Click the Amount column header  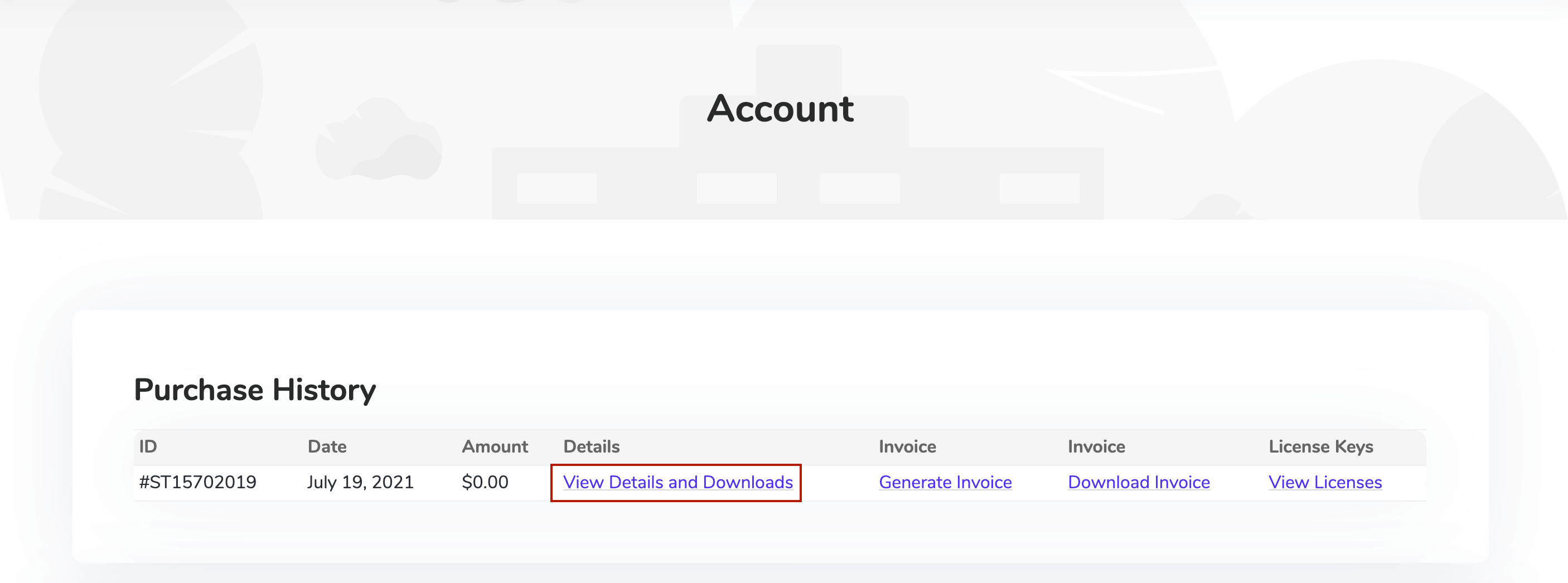coord(495,446)
